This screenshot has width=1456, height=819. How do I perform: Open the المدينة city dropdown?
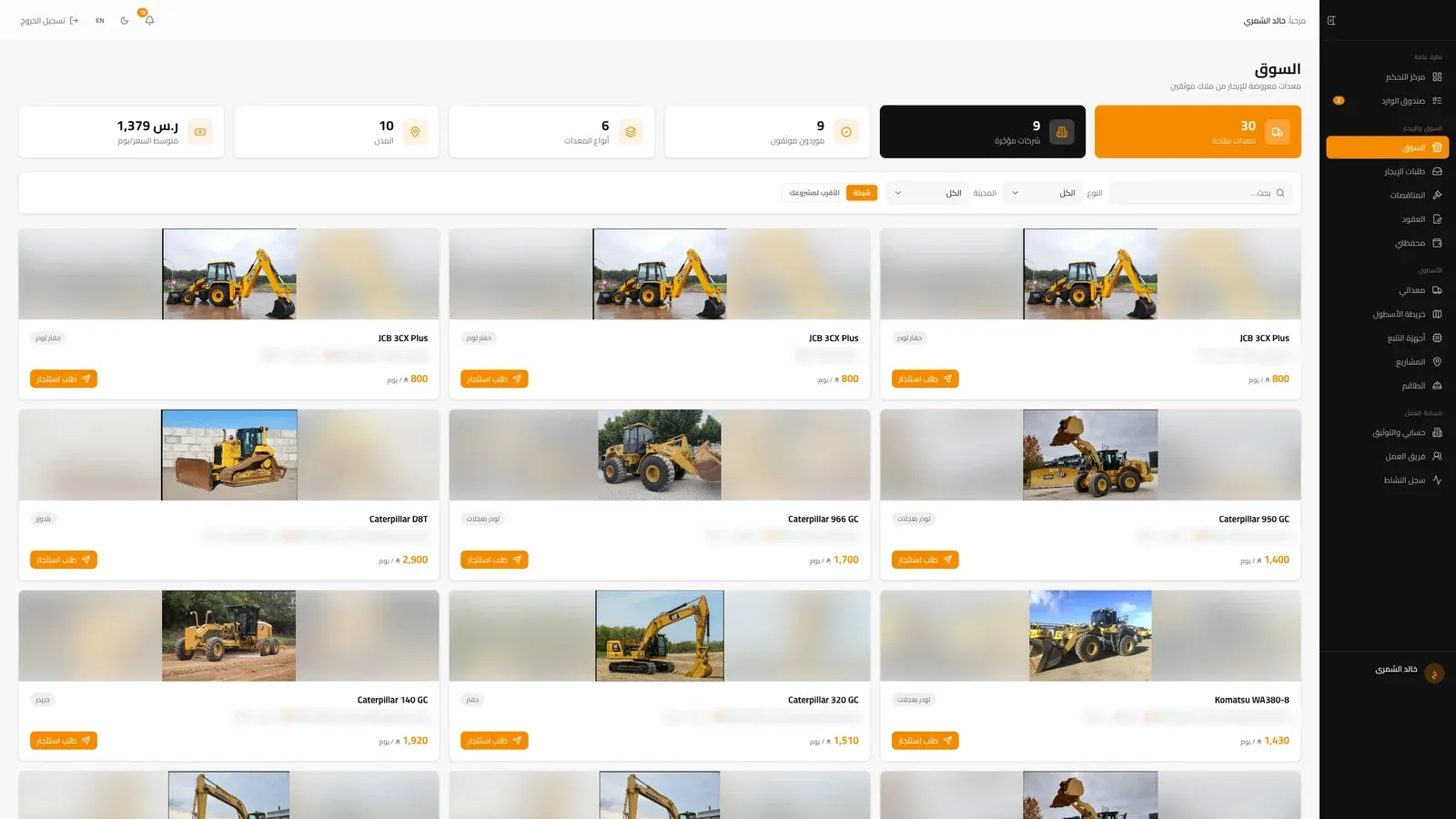927,193
